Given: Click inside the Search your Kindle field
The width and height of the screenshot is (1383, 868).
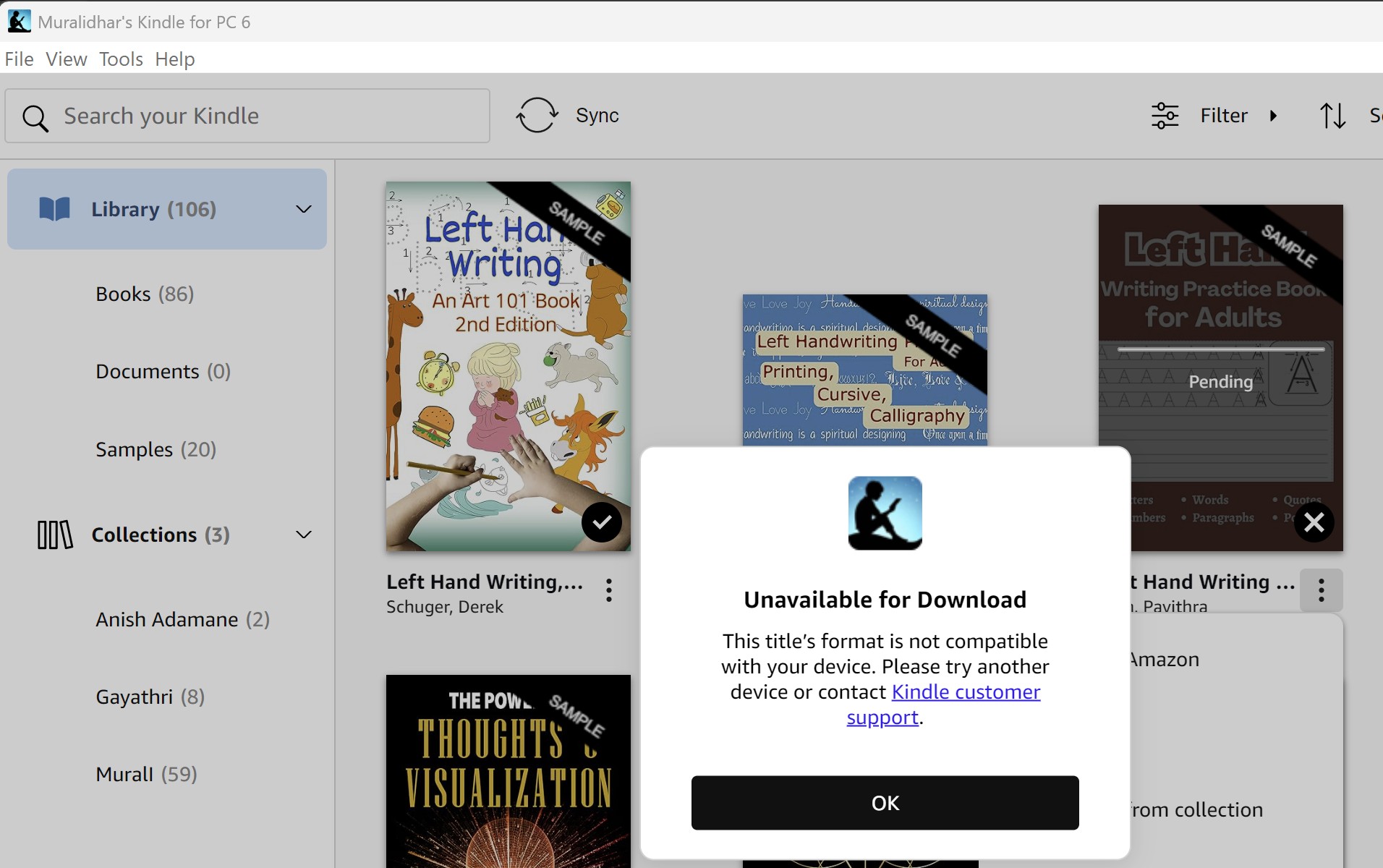Looking at the screenshot, I should tap(246, 115).
